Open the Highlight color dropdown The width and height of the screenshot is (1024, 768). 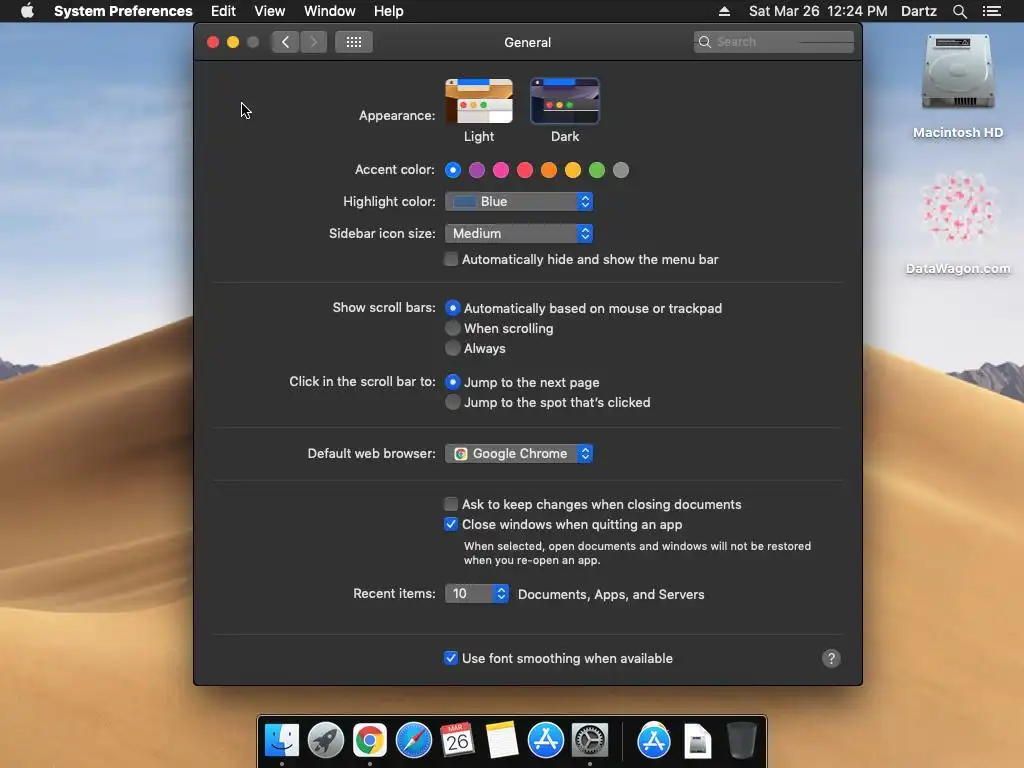pyautogui.click(x=519, y=202)
